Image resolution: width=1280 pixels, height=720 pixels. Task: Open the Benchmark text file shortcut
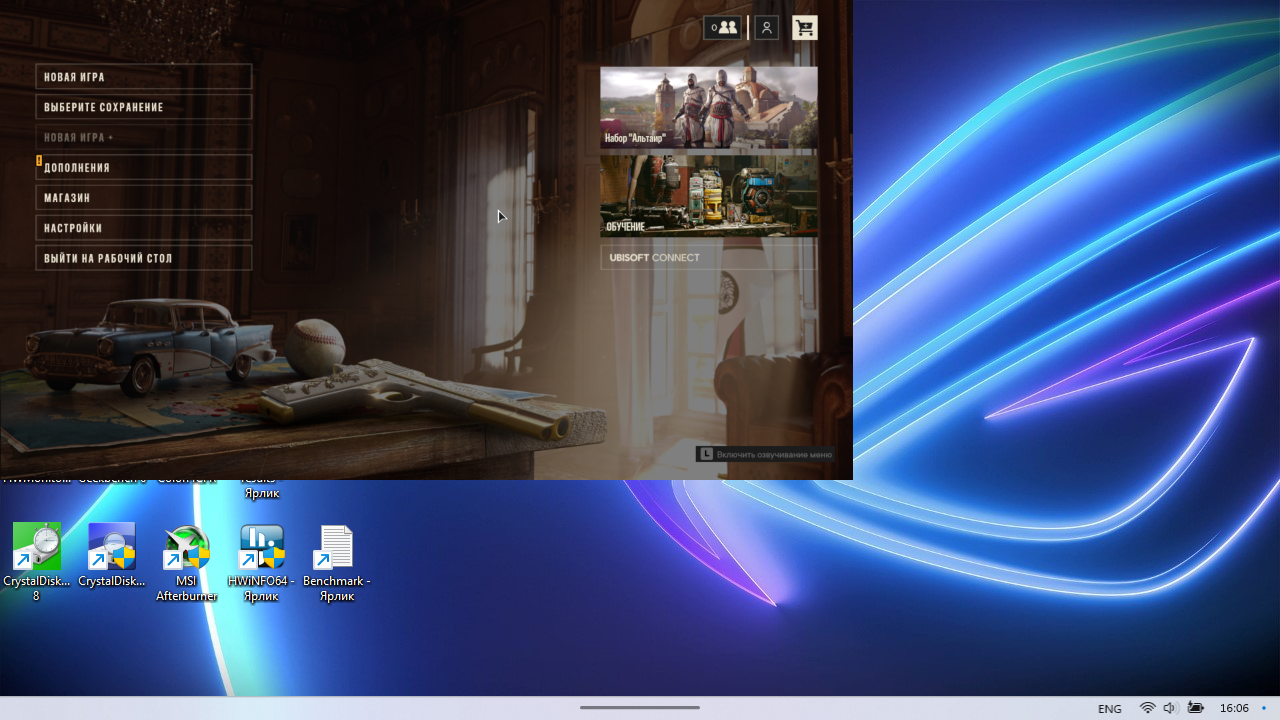[x=337, y=563]
